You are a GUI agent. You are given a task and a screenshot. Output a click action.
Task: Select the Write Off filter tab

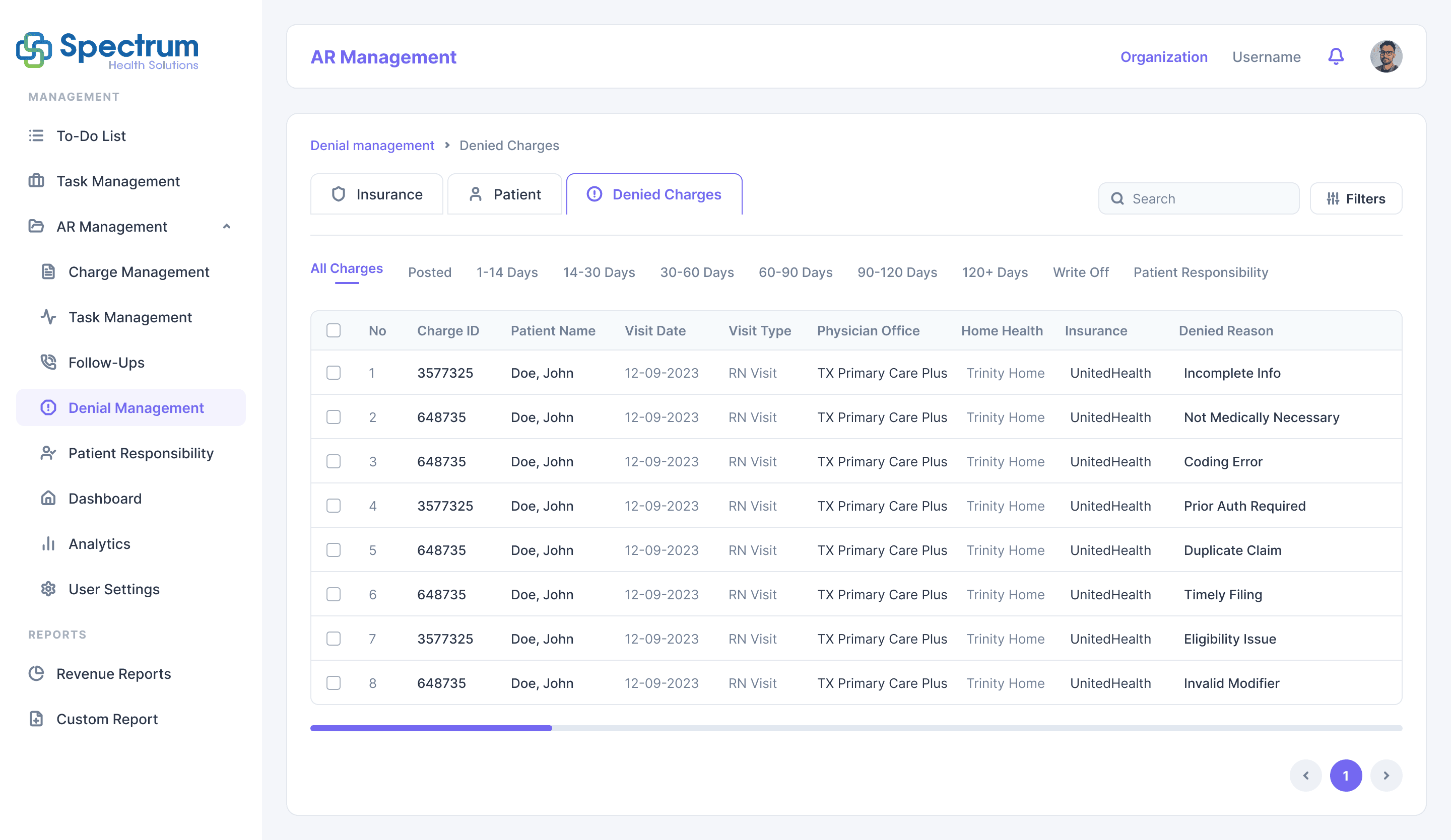tap(1080, 272)
